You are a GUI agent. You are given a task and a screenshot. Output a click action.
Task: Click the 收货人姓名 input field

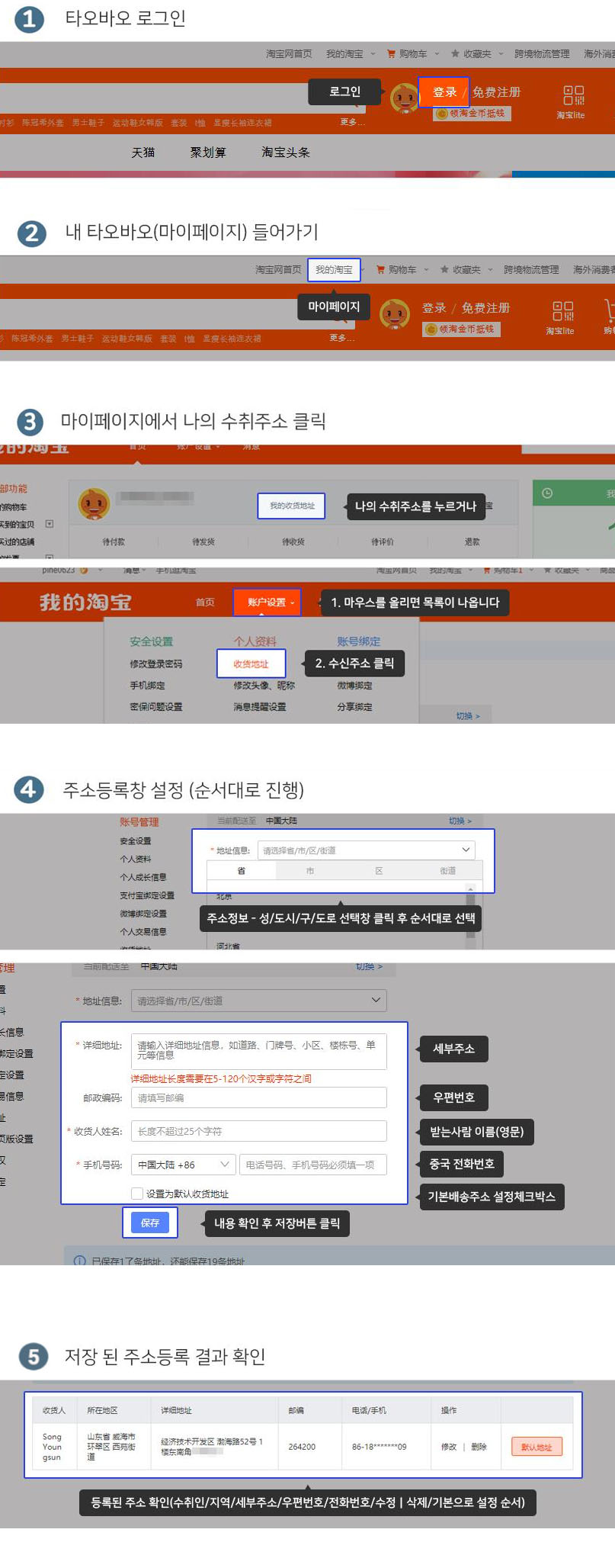click(x=259, y=1131)
